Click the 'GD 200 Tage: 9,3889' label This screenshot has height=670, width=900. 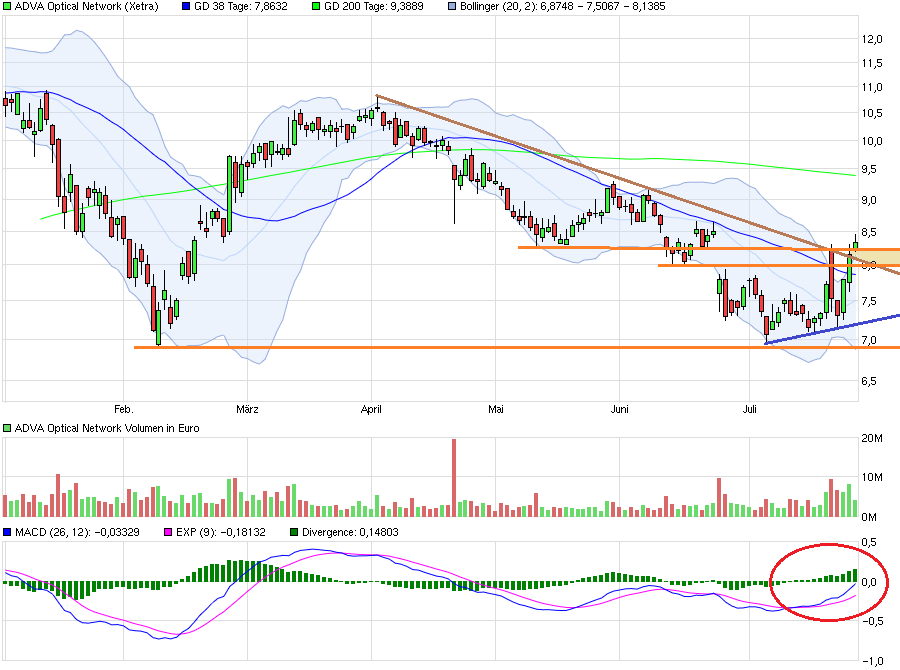(374, 6)
